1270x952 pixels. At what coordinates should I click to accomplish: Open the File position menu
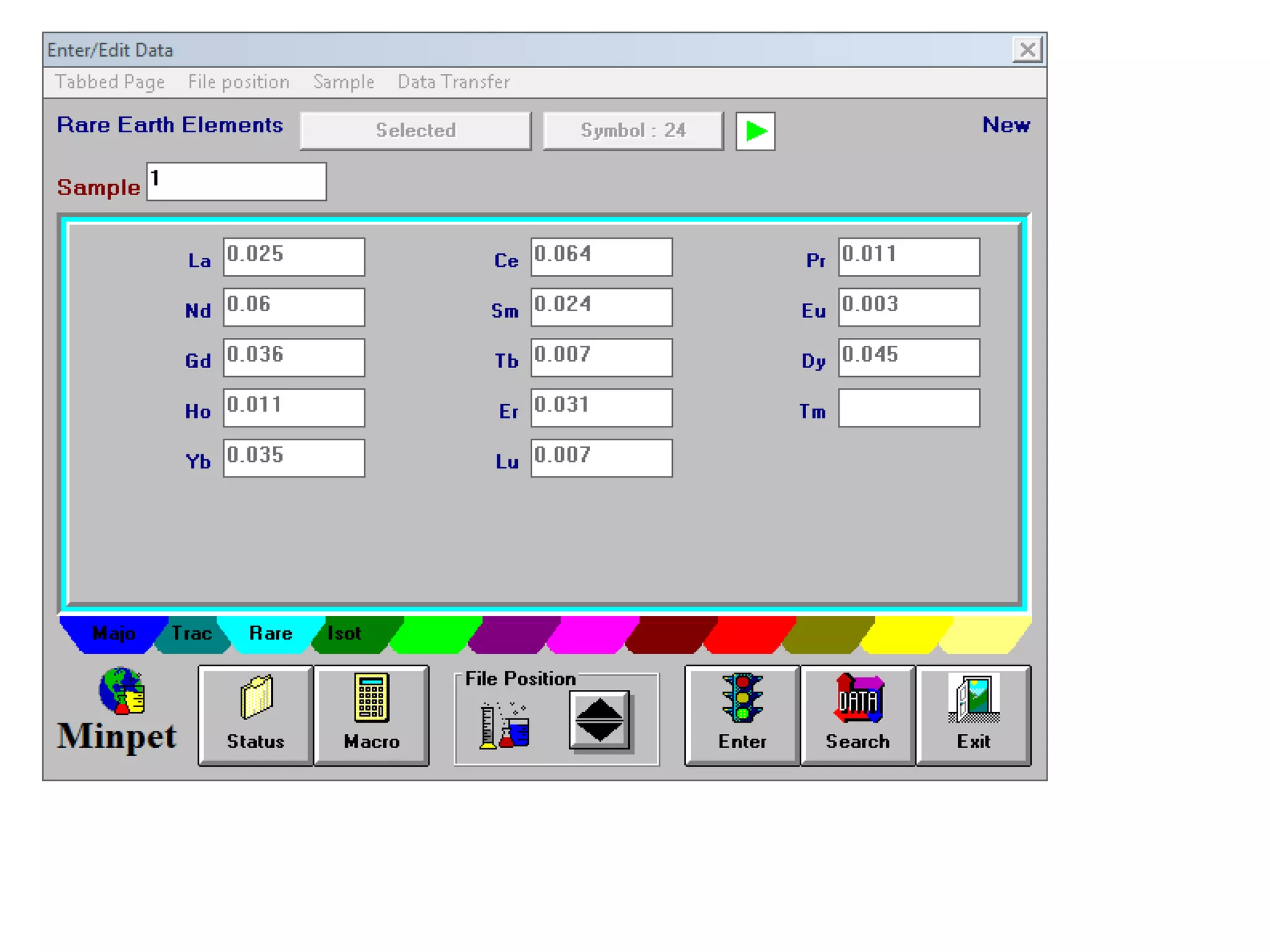pyautogui.click(x=239, y=82)
